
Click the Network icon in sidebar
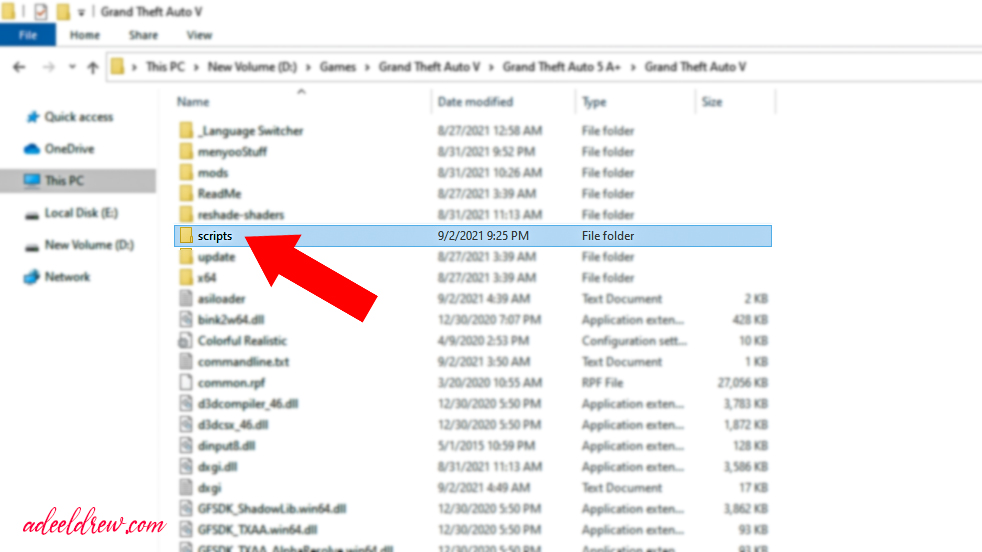31,277
